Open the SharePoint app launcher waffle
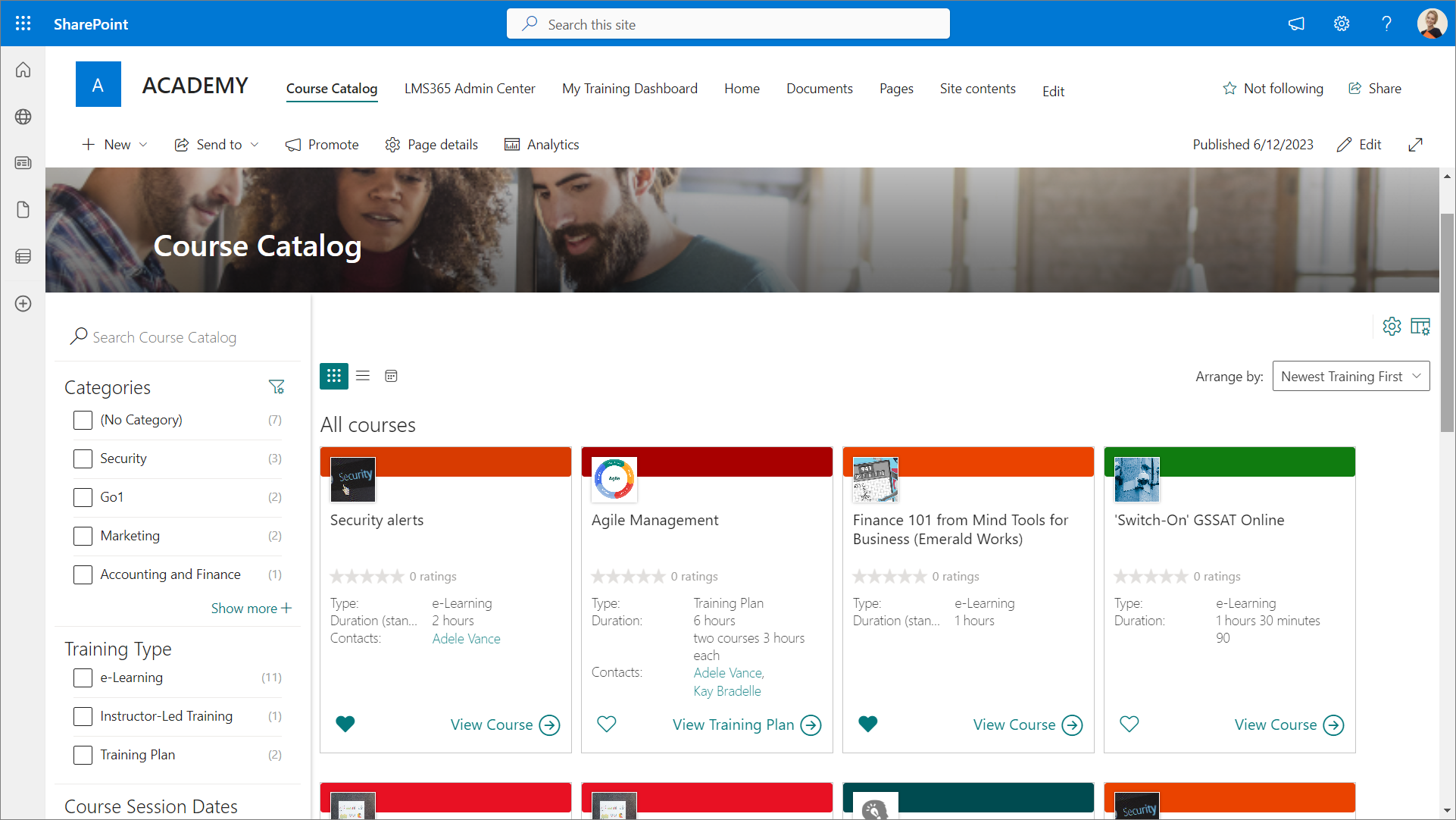 [x=23, y=23]
